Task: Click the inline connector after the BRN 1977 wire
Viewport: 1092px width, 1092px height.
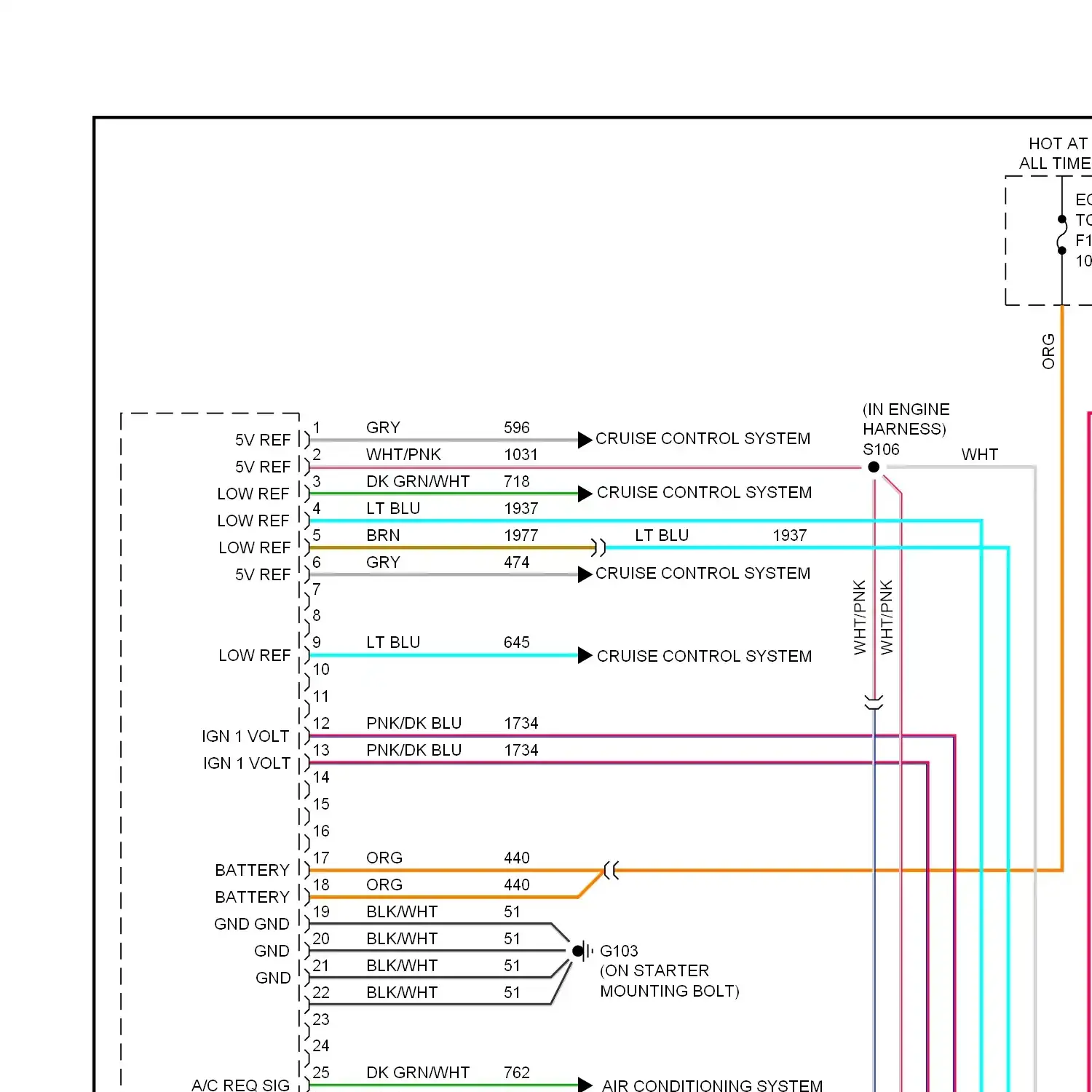Action: pyautogui.click(x=598, y=547)
